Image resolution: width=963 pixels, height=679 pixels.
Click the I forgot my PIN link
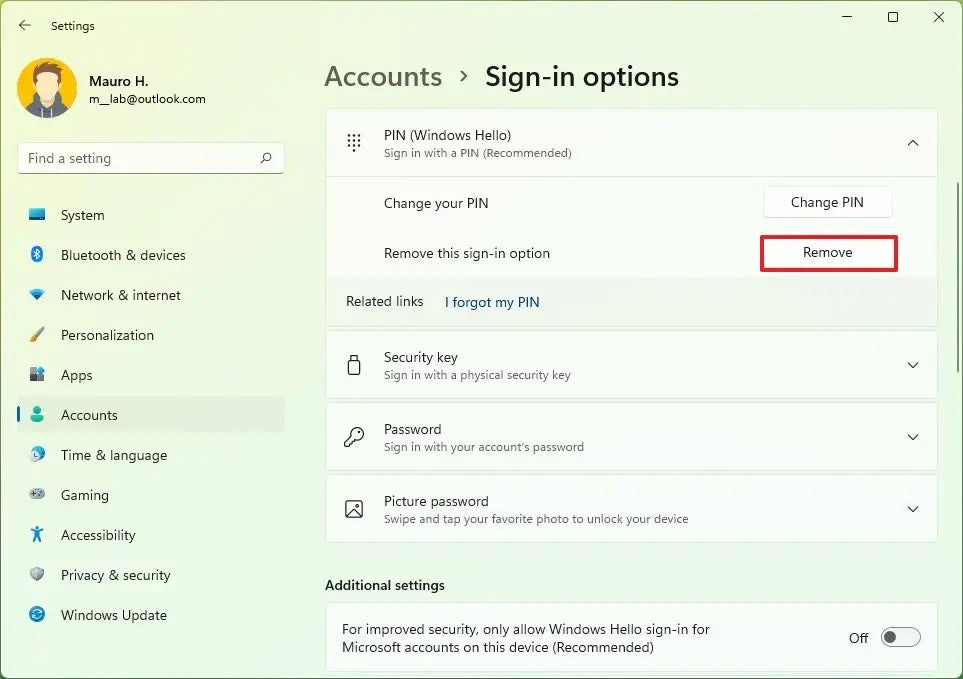491,301
